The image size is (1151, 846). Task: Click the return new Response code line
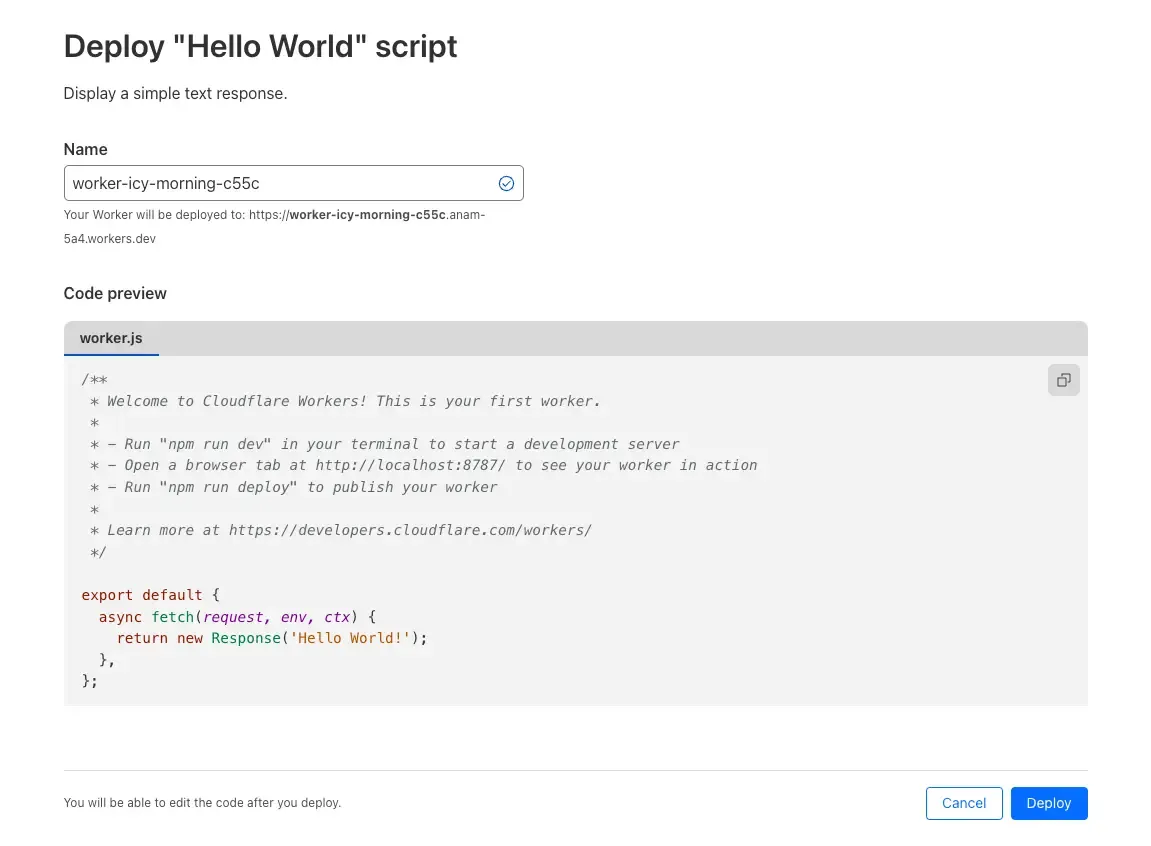271,638
